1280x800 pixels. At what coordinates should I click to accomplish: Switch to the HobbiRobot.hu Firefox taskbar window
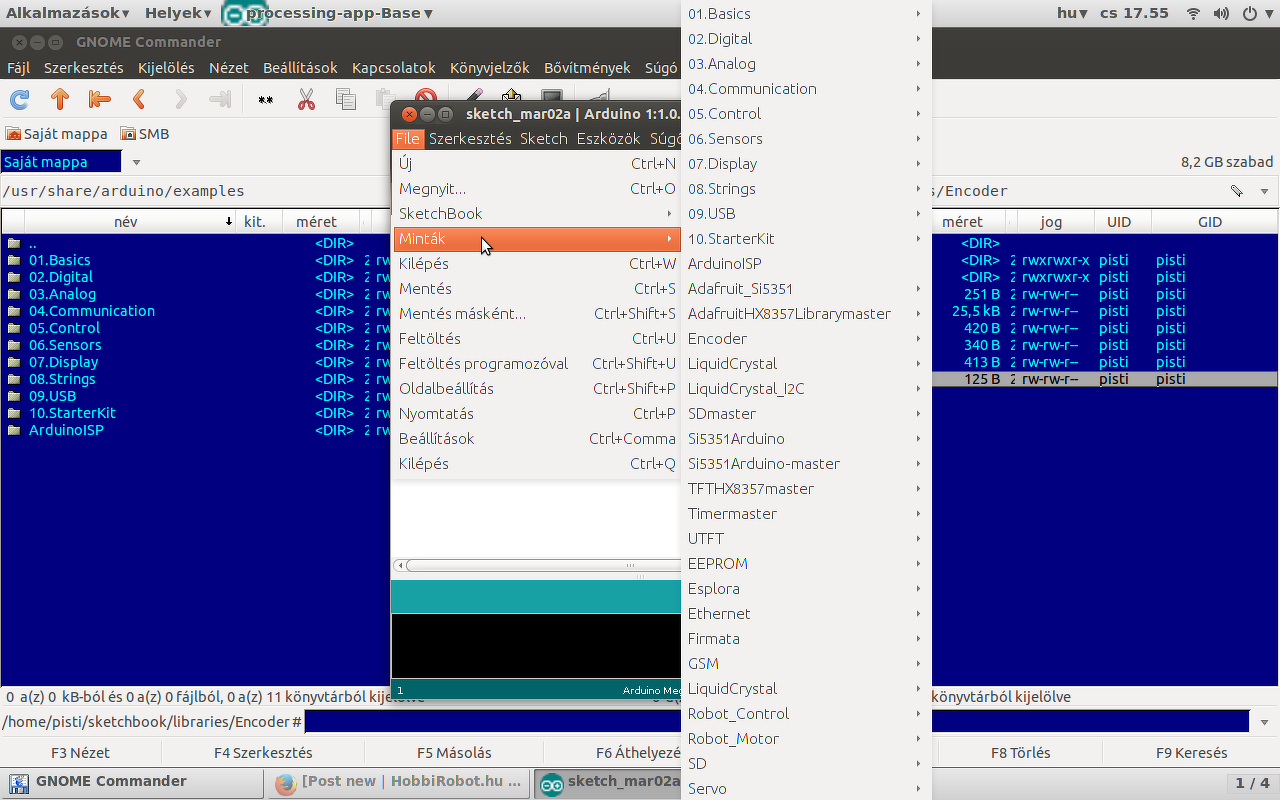[399, 782]
